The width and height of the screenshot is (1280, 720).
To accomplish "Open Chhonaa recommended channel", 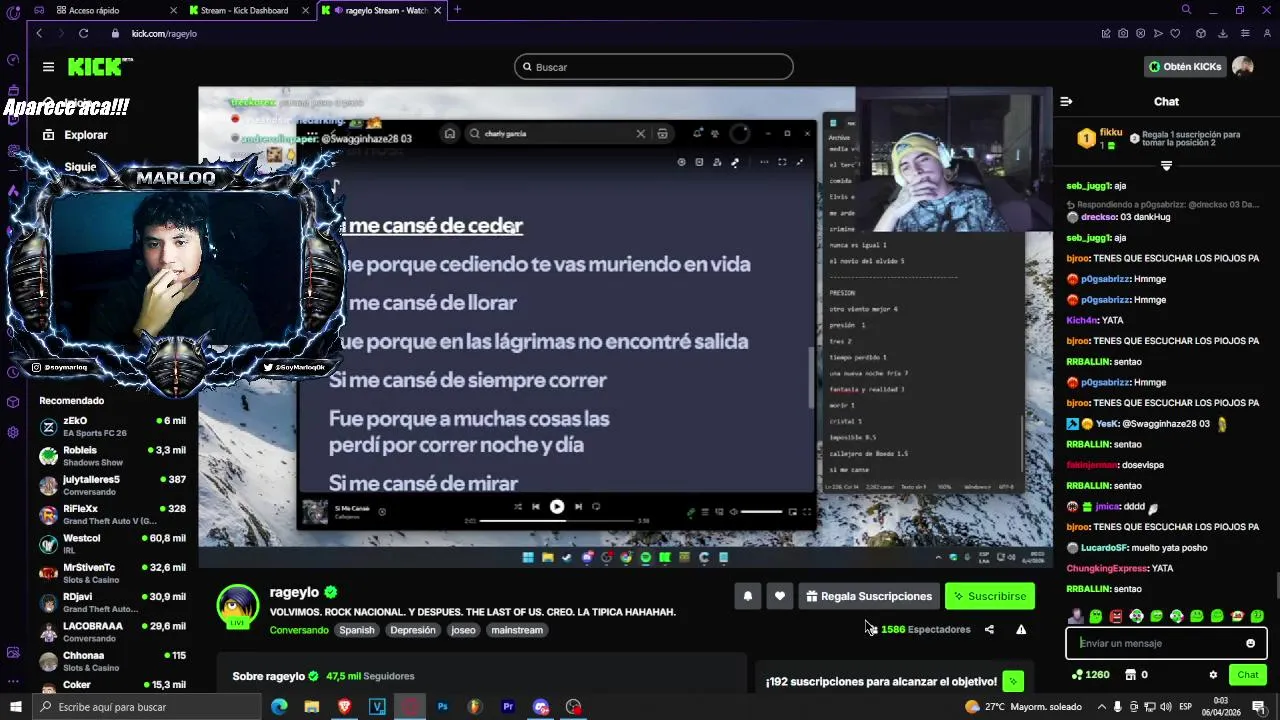I will click(x=113, y=661).
